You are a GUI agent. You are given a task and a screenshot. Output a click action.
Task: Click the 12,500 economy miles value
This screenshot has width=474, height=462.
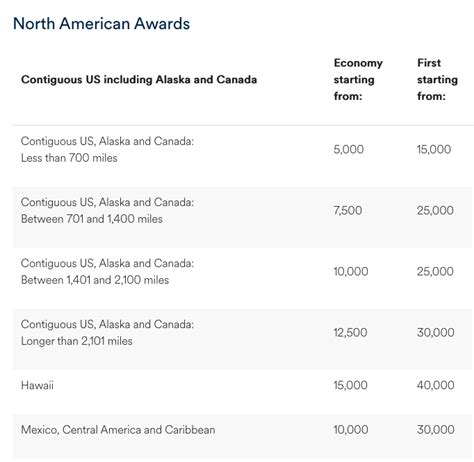[x=351, y=332]
